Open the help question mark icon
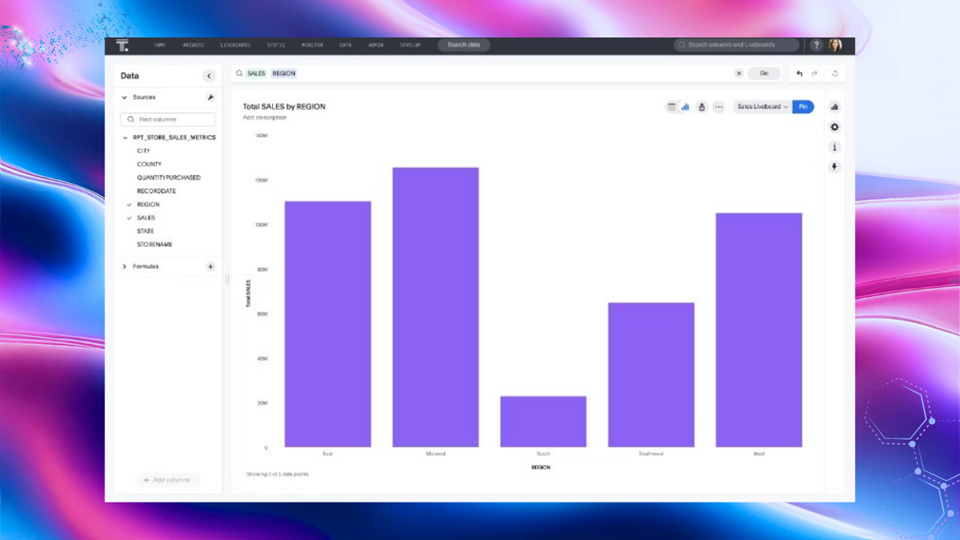 (x=816, y=45)
